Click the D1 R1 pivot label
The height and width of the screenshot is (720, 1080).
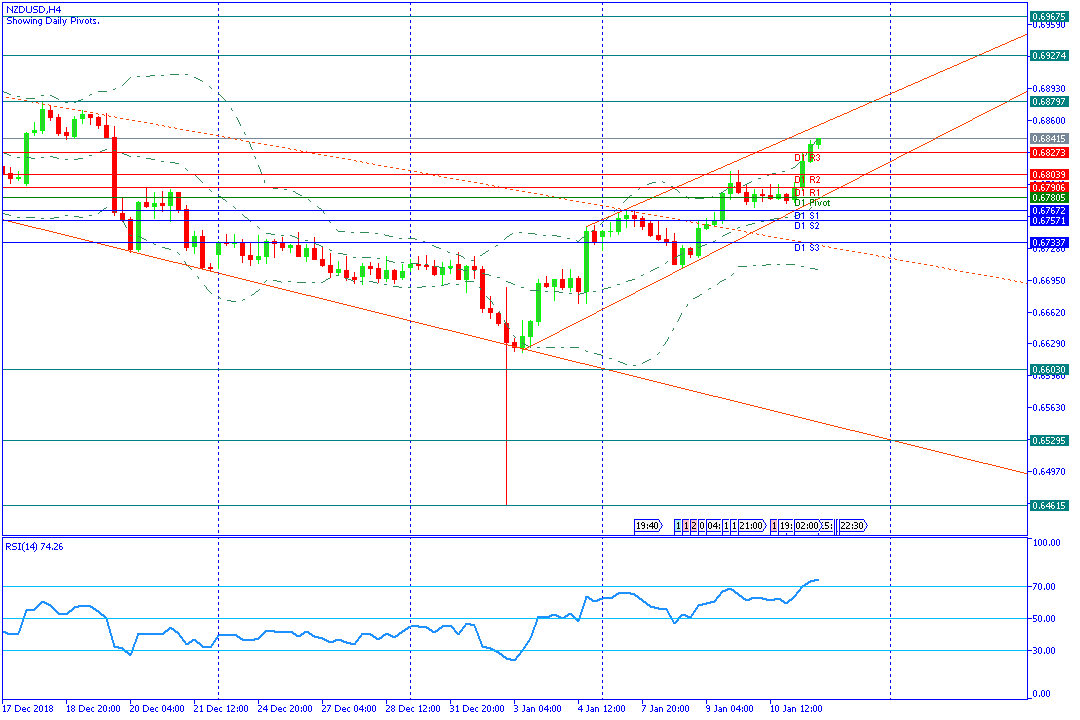(x=807, y=192)
